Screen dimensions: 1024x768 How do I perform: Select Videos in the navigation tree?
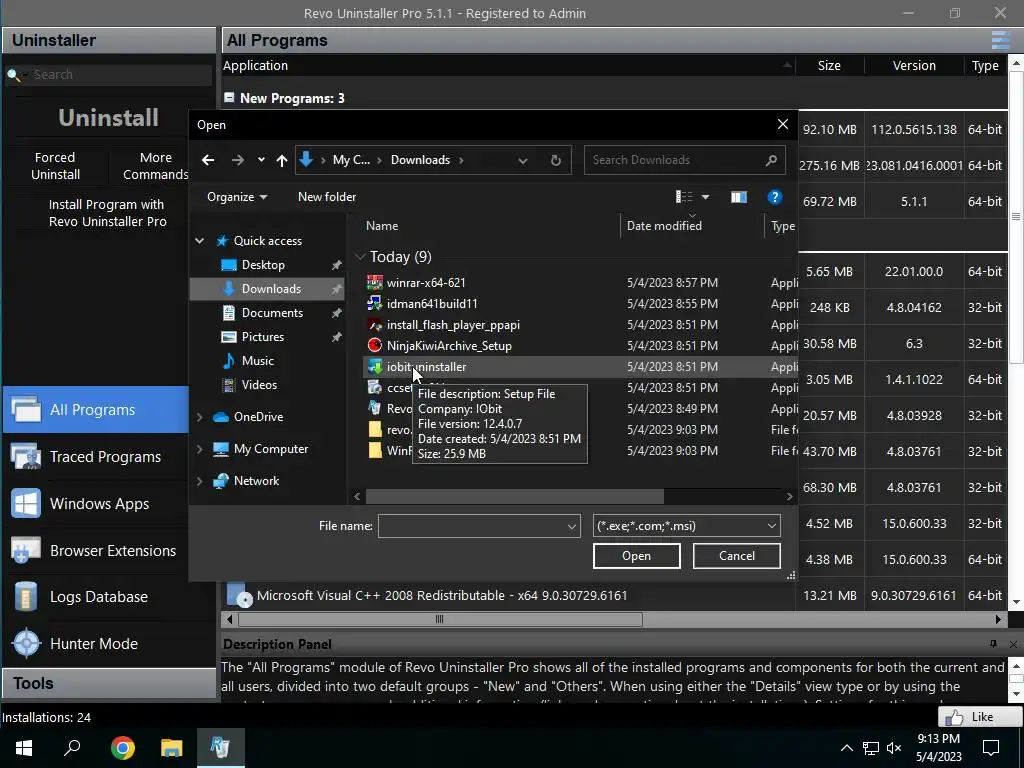(x=259, y=385)
